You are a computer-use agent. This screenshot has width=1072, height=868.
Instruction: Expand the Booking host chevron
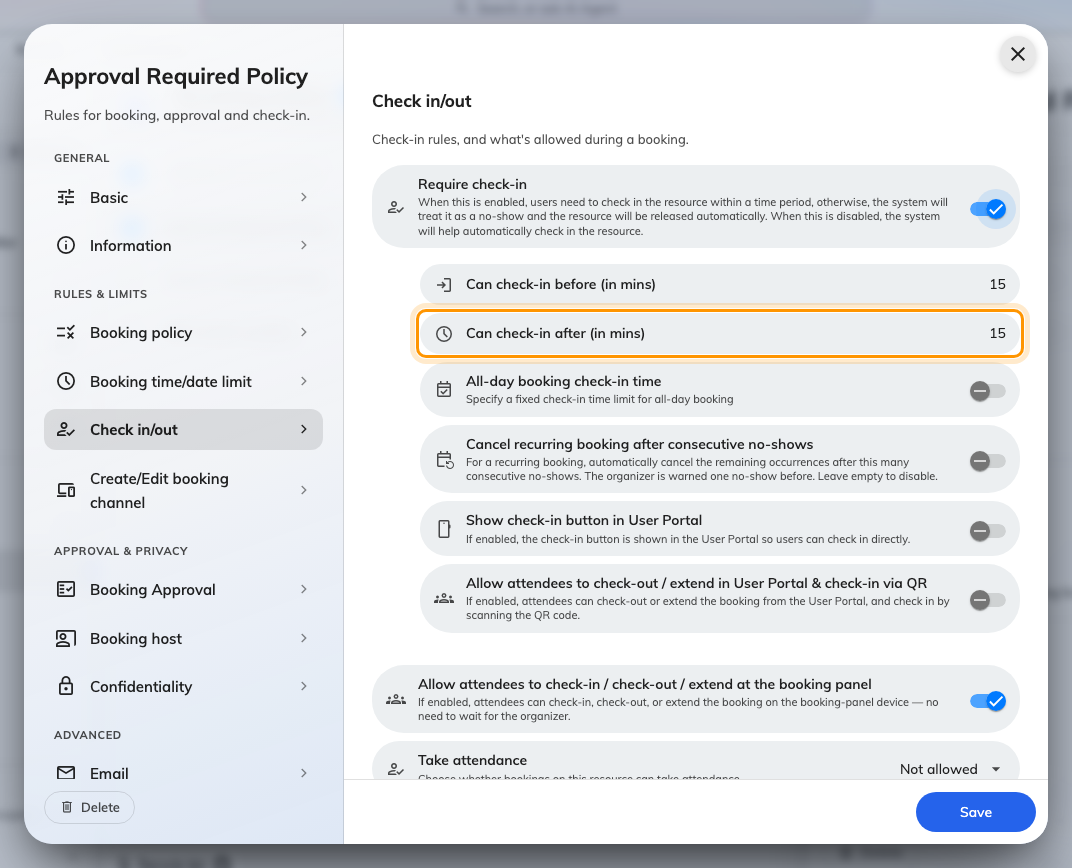tap(304, 638)
